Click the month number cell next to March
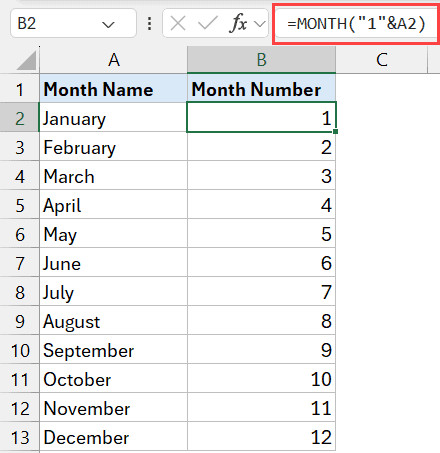Viewport: 440px width, 453px height. [261, 175]
